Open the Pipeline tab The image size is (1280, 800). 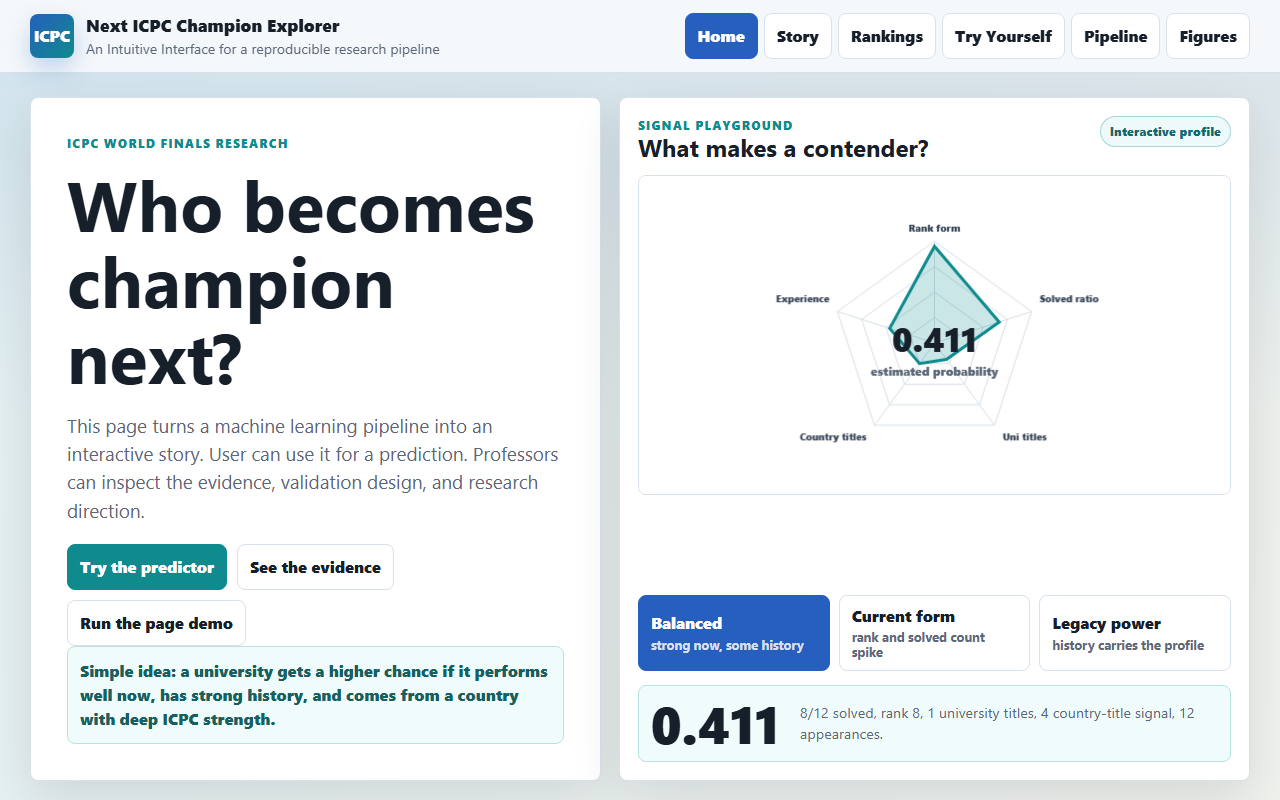click(1115, 36)
